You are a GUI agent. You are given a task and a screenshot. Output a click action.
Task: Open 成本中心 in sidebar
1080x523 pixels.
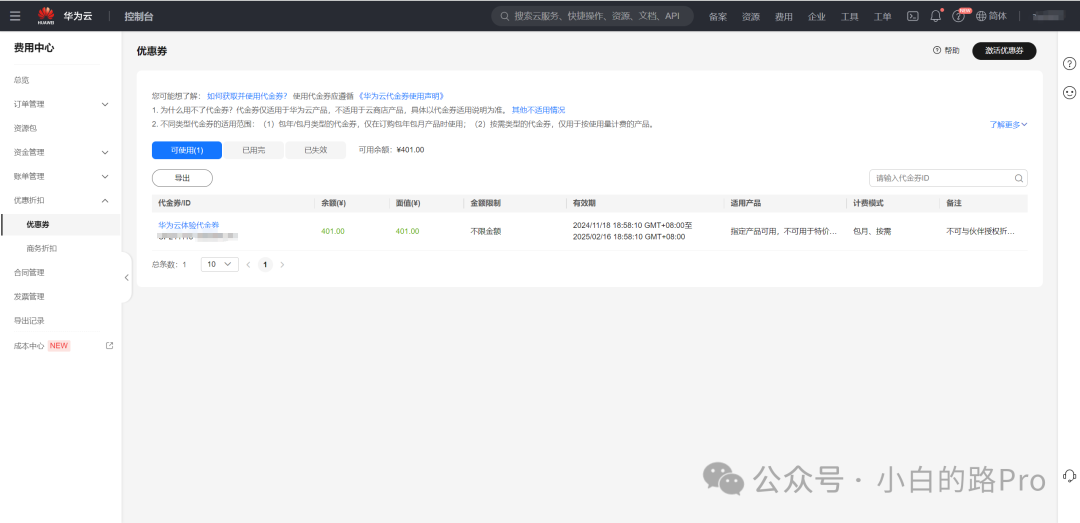pos(29,346)
